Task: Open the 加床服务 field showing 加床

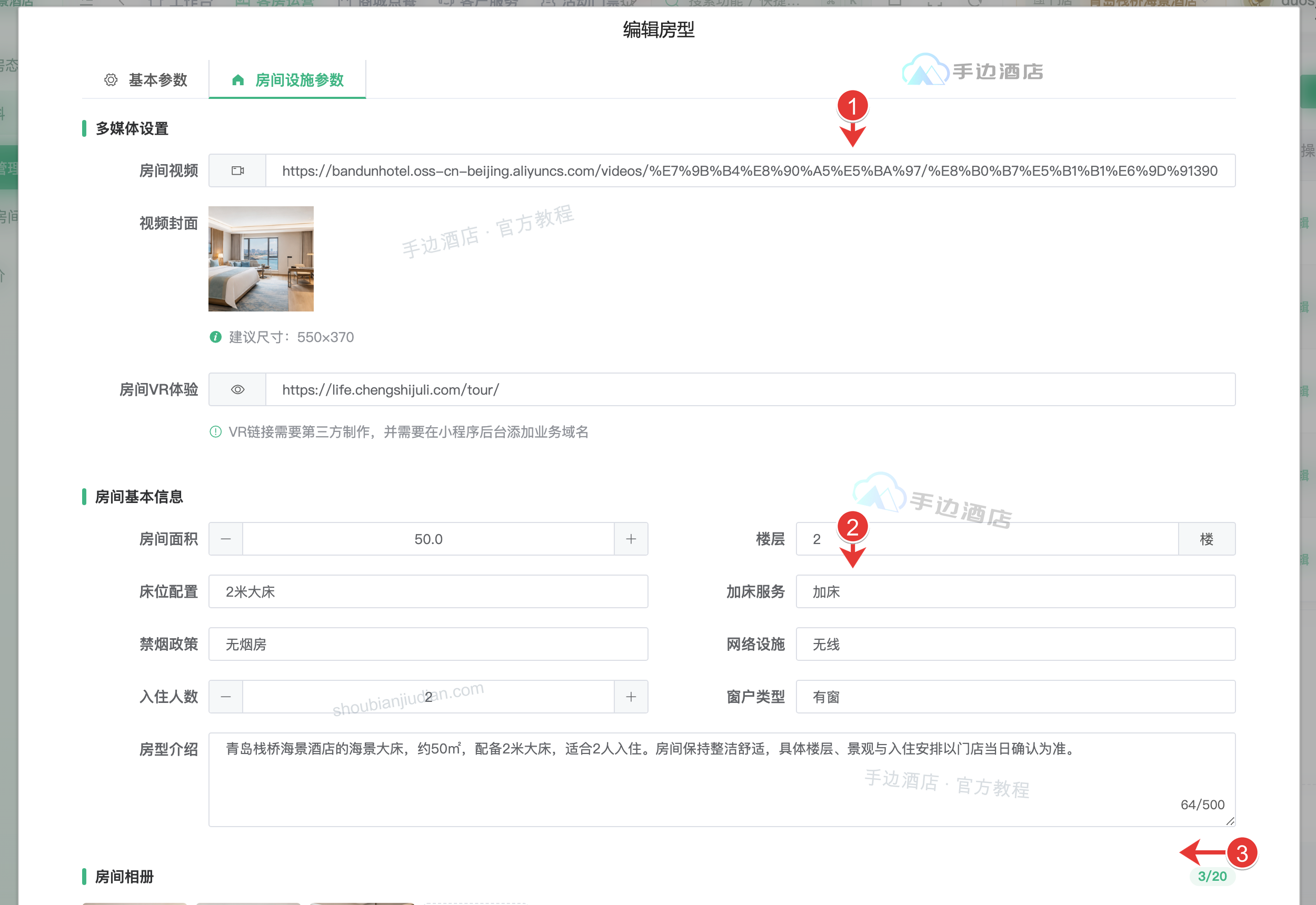Action: (1015, 591)
